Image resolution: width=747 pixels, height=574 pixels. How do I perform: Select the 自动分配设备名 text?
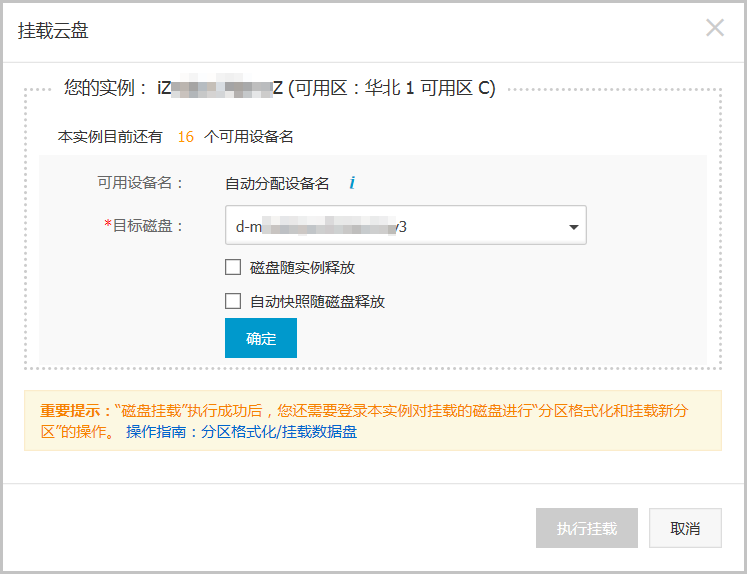[x=277, y=183]
